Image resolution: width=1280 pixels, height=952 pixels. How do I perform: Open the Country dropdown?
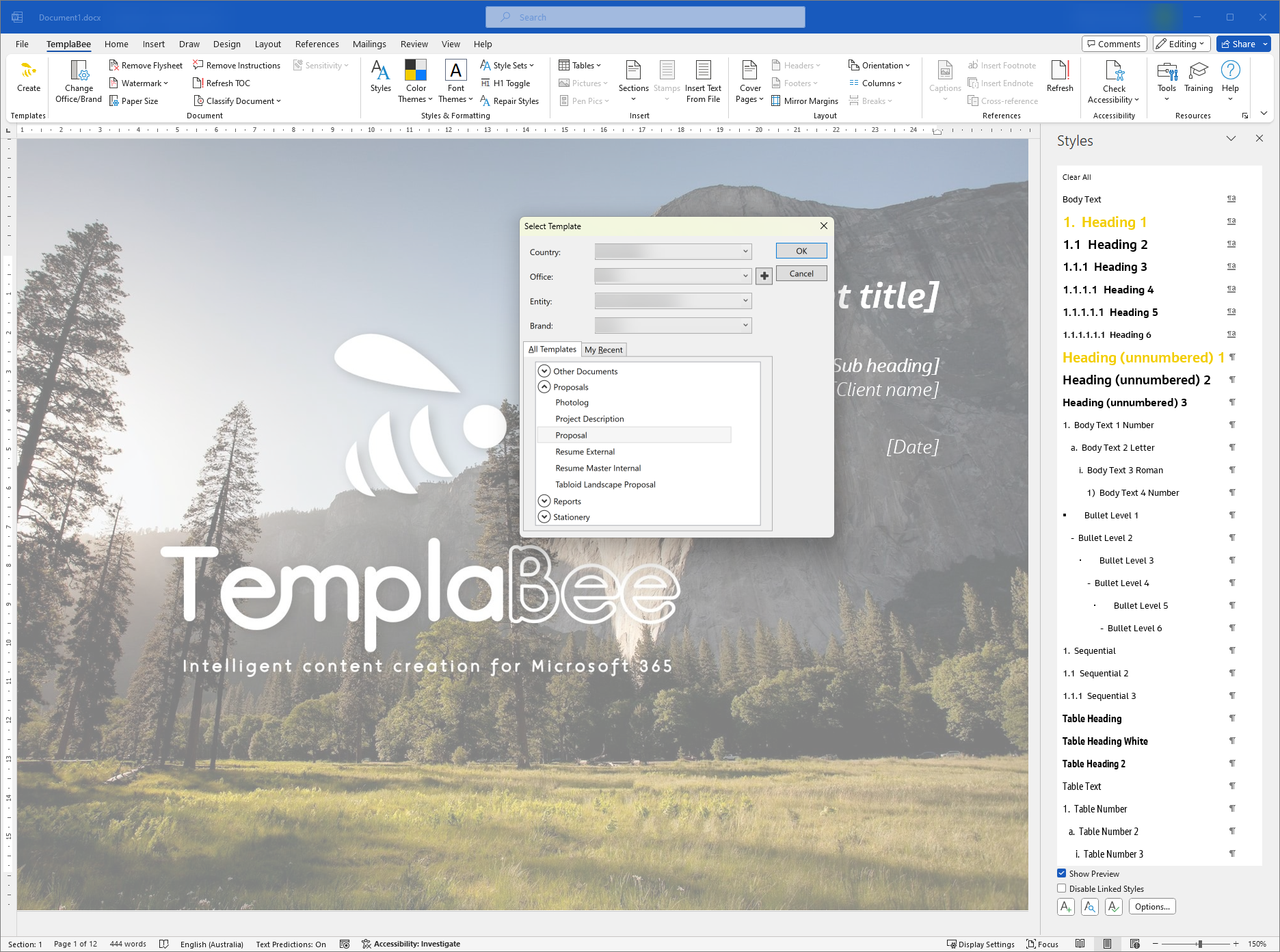tap(673, 252)
